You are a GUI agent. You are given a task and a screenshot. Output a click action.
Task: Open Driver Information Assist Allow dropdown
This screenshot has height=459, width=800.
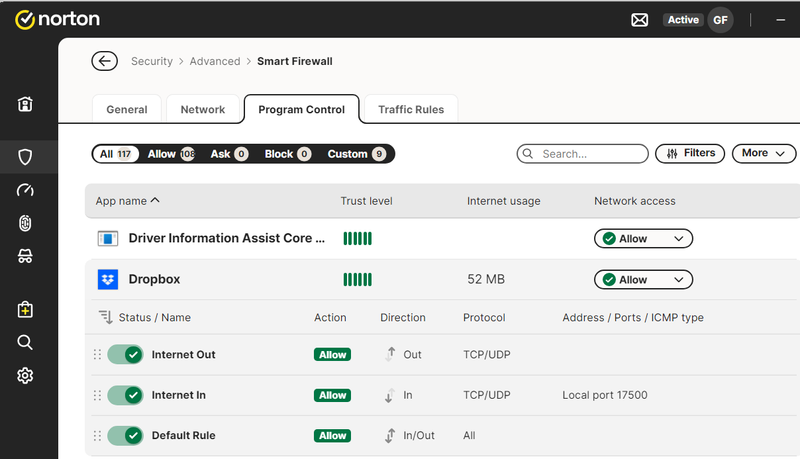pos(643,239)
